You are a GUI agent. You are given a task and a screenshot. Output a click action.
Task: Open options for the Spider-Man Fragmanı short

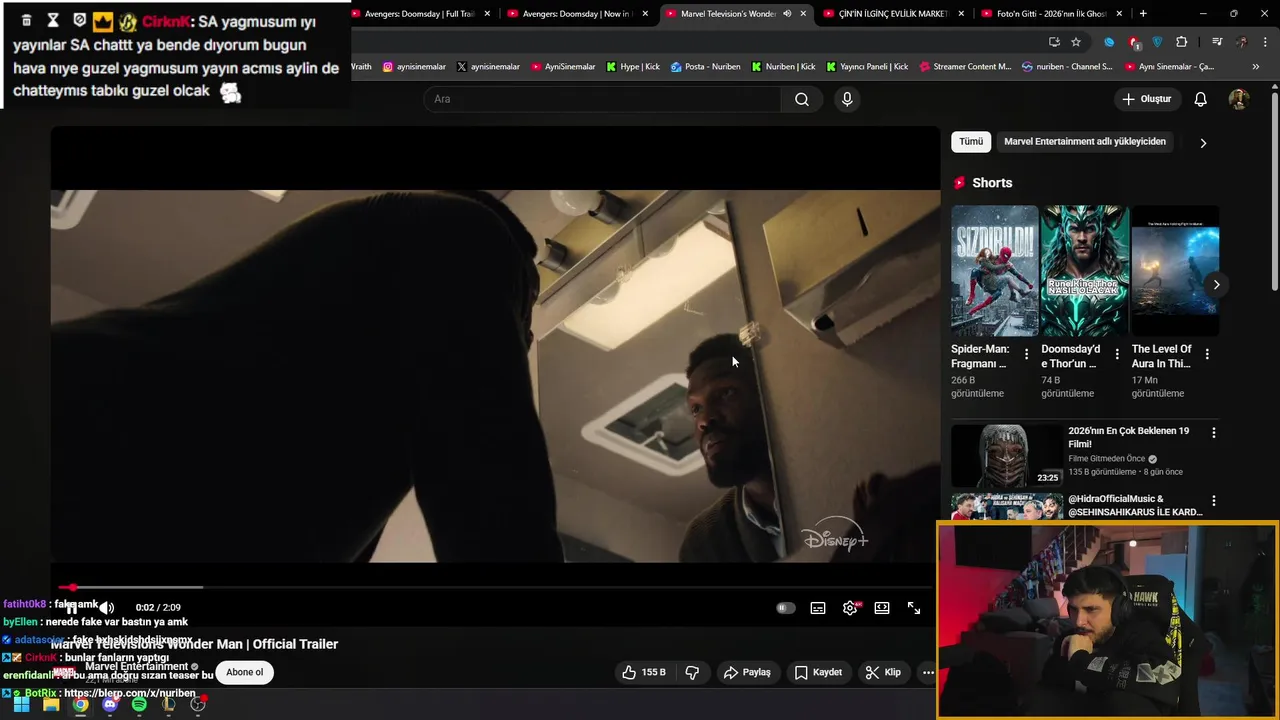click(1026, 354)
